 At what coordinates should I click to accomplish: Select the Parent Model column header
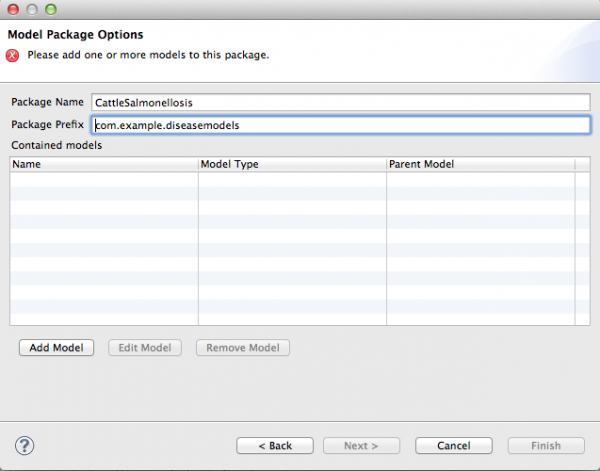[481, 164]
